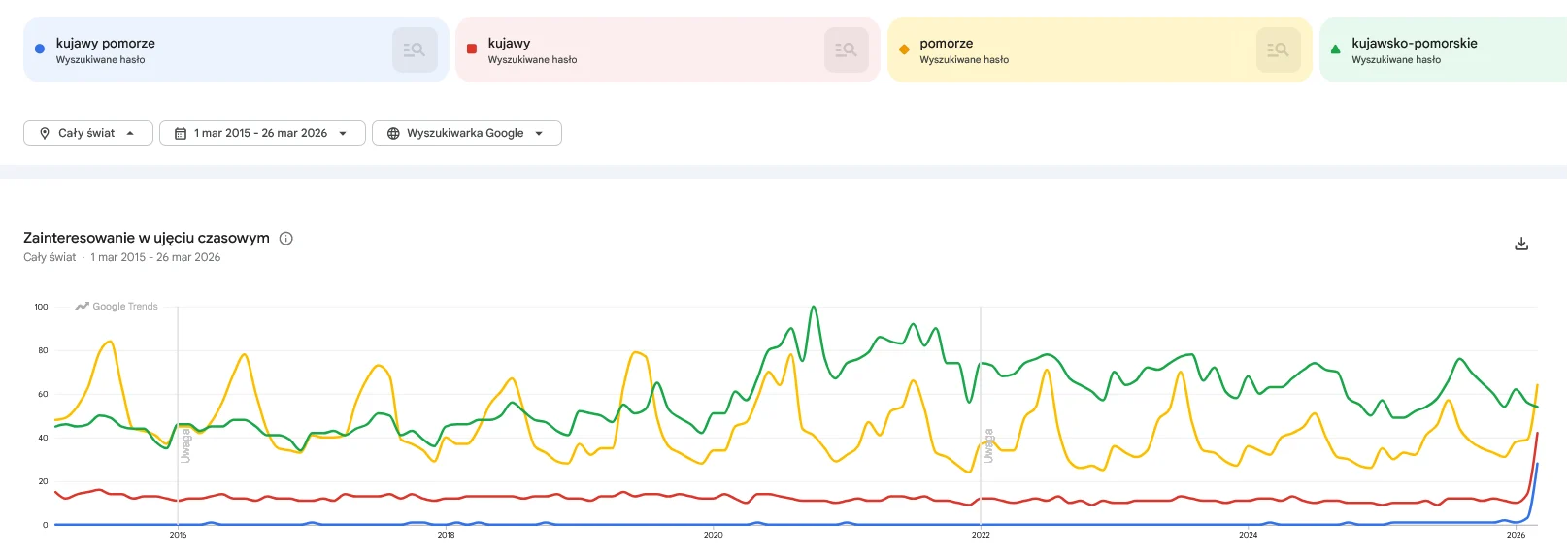The width and height of the screenshot is (1568, 555).
Task: Open the 1 mar 2015 - 26 mar 2026 dropdown
Action: (260, 133)
